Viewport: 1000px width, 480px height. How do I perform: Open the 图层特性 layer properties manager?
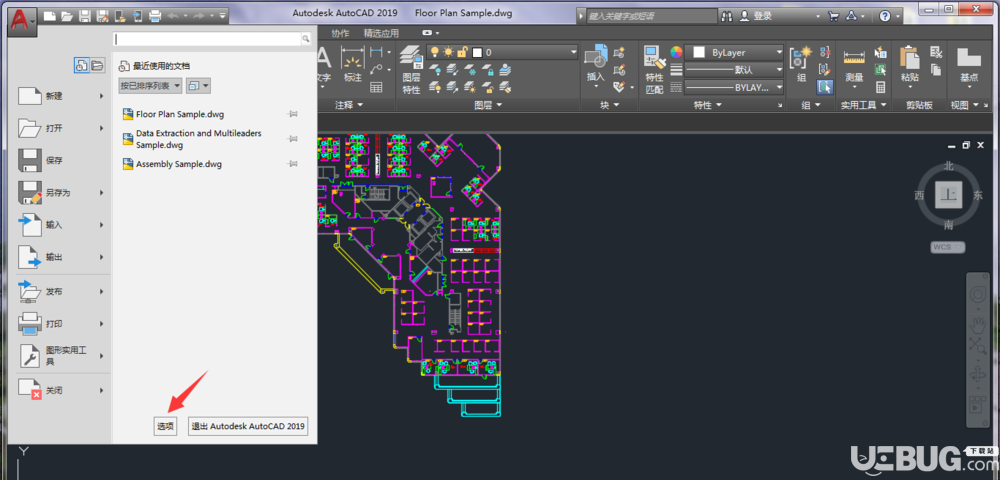[411, 70]
